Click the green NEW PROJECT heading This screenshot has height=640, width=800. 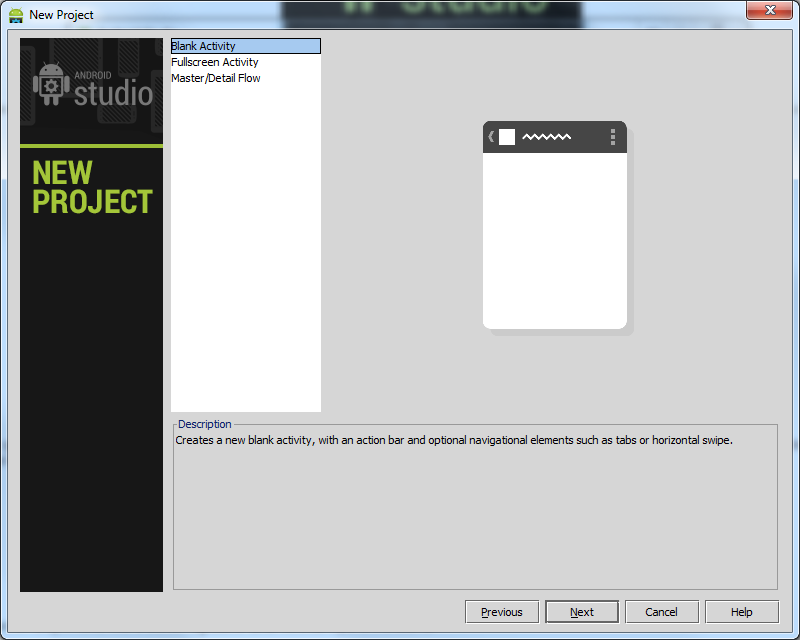click(x=91, y=187)
